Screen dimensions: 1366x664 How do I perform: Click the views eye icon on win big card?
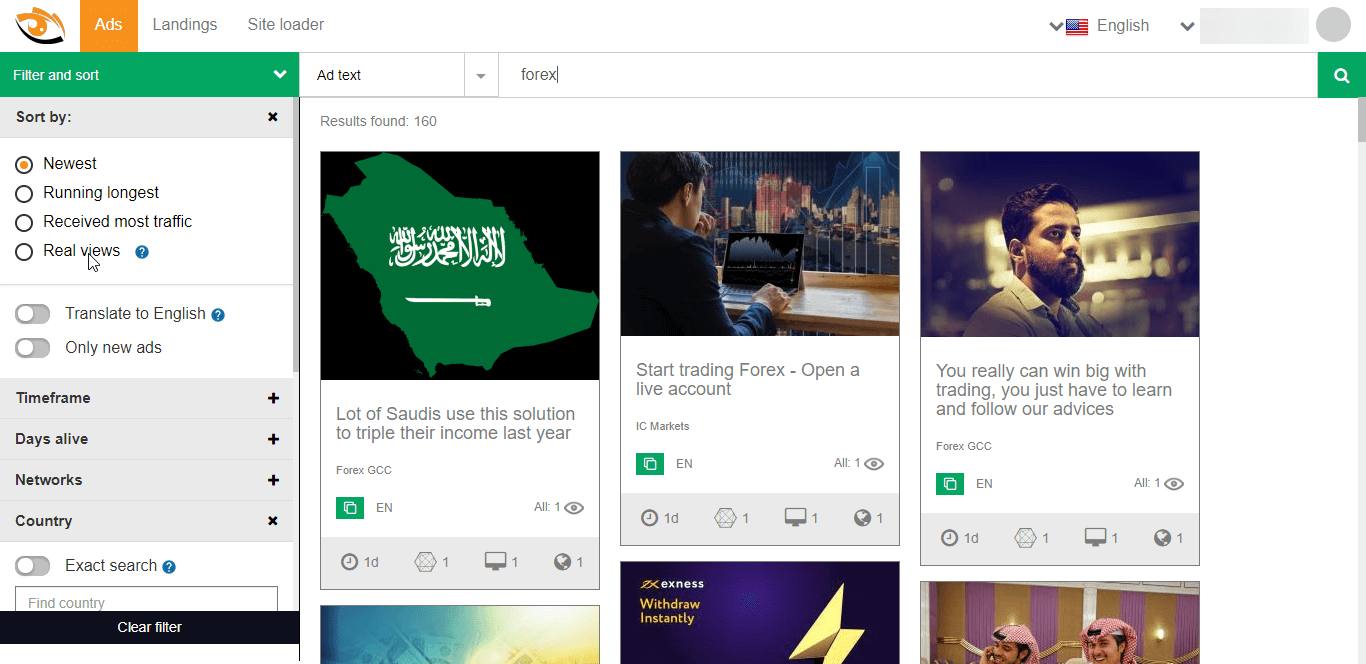[1174, 484]
